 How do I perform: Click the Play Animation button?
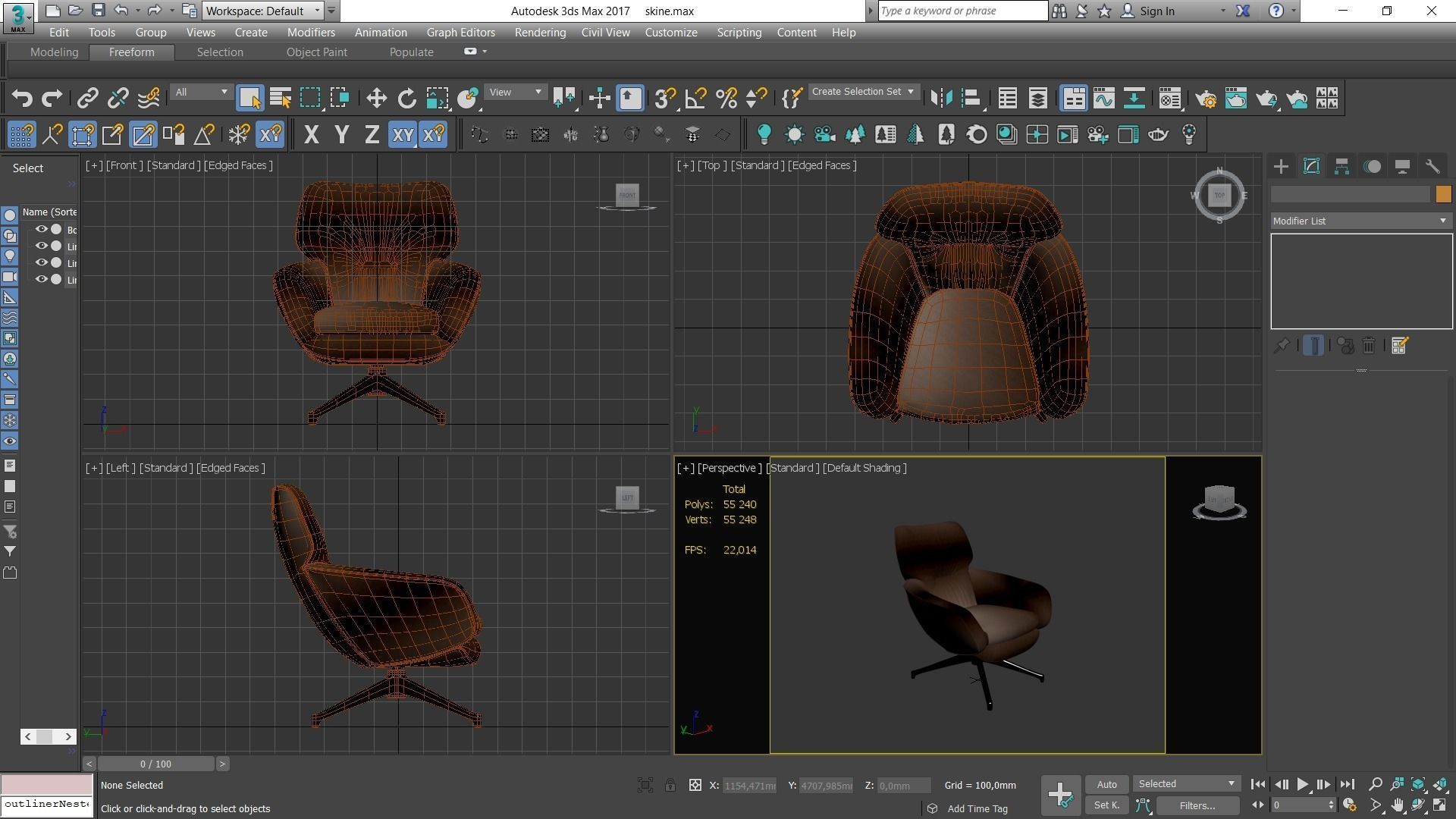pyautogui.click(x=1302, y=785)
